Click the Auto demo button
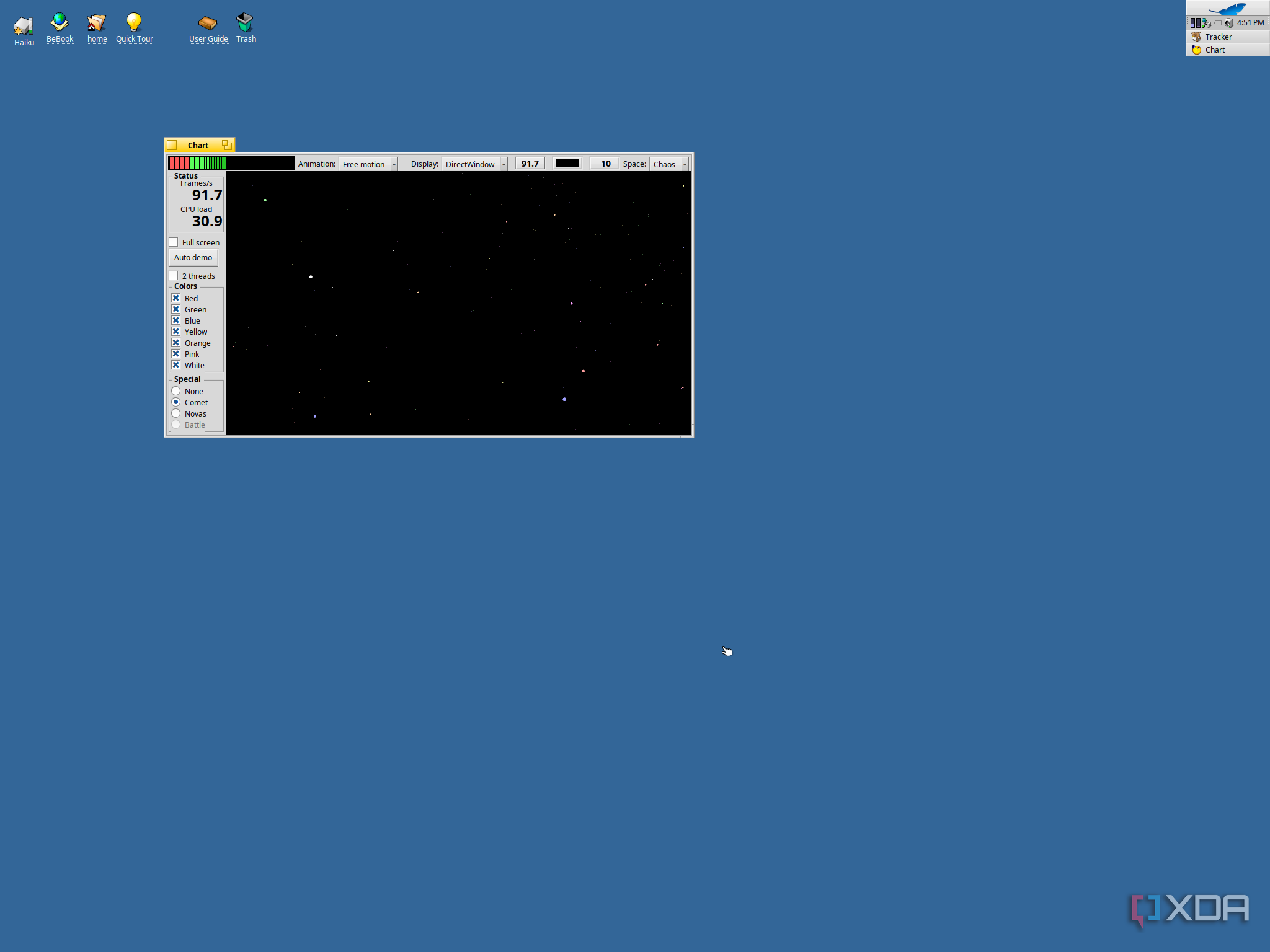 (193, 257)
